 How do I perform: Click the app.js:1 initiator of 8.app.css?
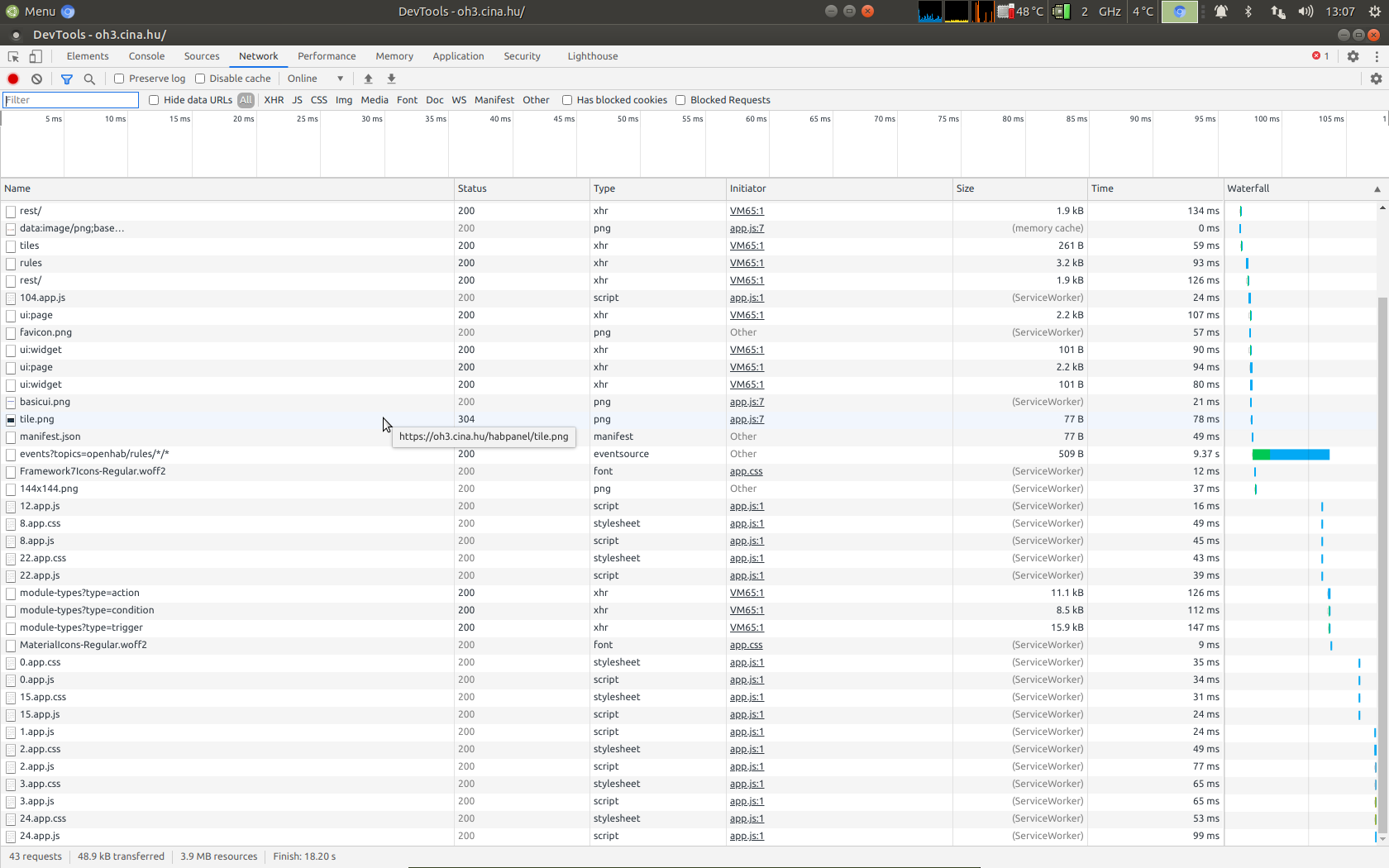coord(746,523)
